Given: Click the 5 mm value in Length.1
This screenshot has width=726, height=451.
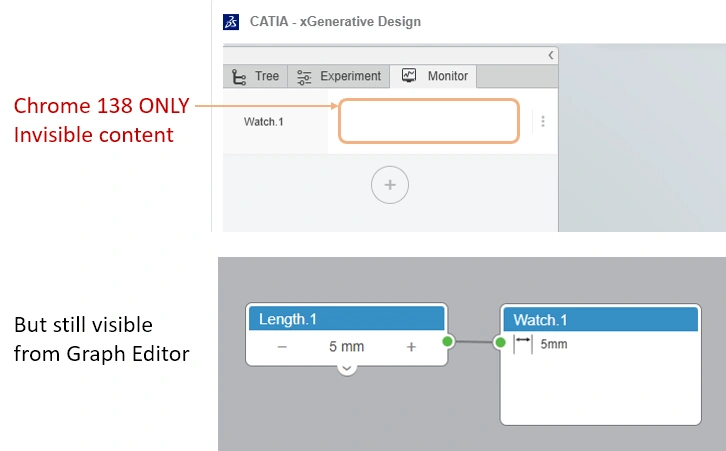Looking at the screenshot, I should pyautogui.click(x=346, y=346).
